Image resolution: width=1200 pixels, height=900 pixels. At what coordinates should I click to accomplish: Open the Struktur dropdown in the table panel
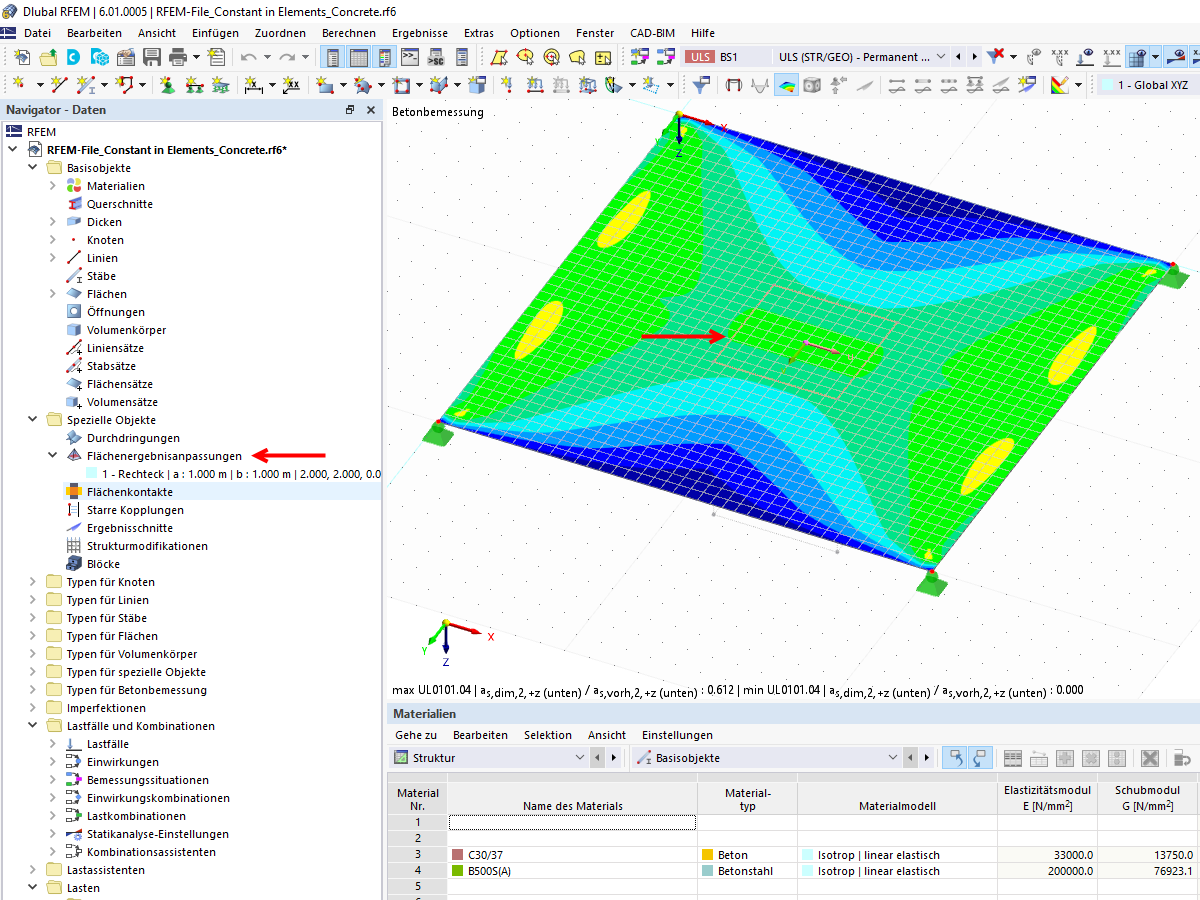click(x=580, y=757)
